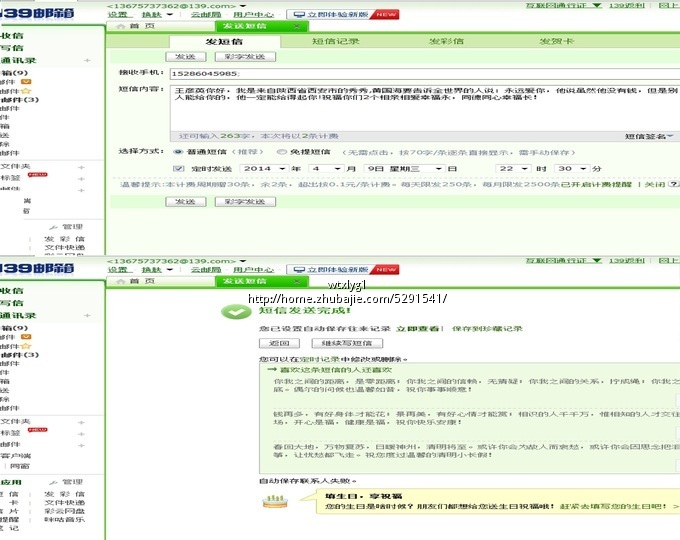
Task: Click the bottom 彩字发送 button
Action: pyautogui.click(x=245, y=202)
